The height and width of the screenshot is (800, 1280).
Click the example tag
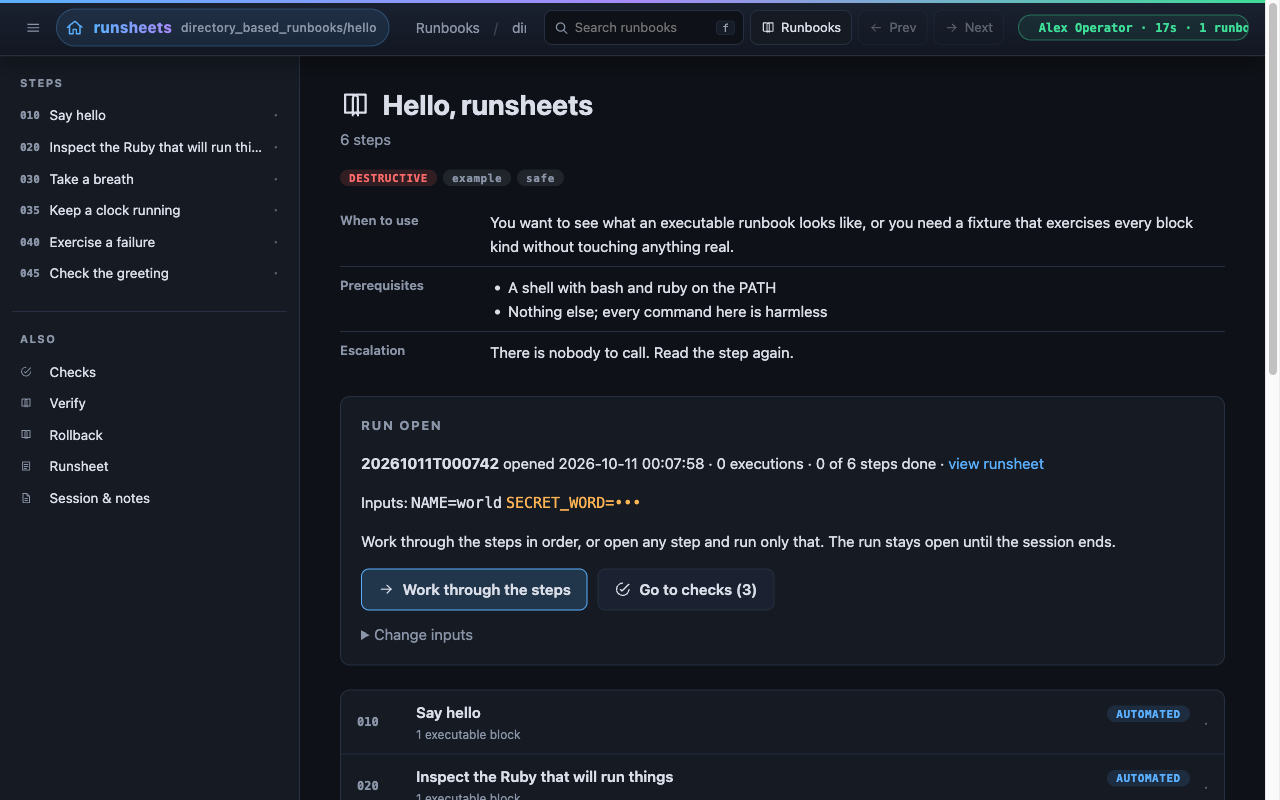click(477, 178)
